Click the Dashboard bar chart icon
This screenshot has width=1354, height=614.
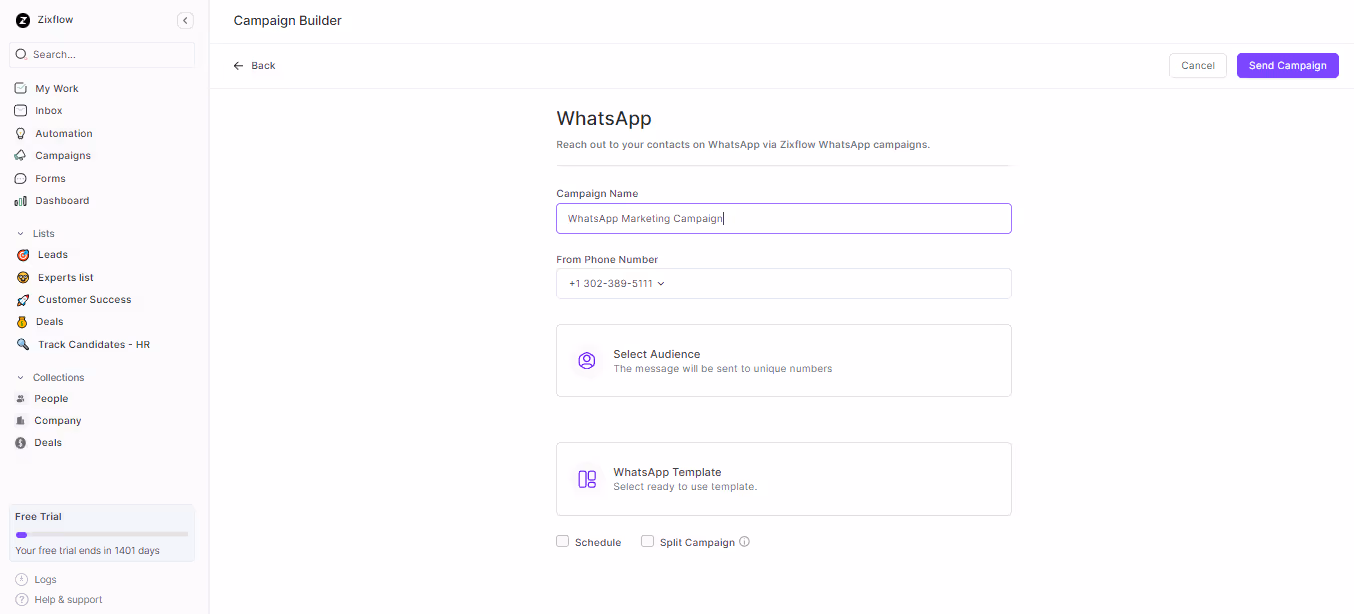[21, 200]
